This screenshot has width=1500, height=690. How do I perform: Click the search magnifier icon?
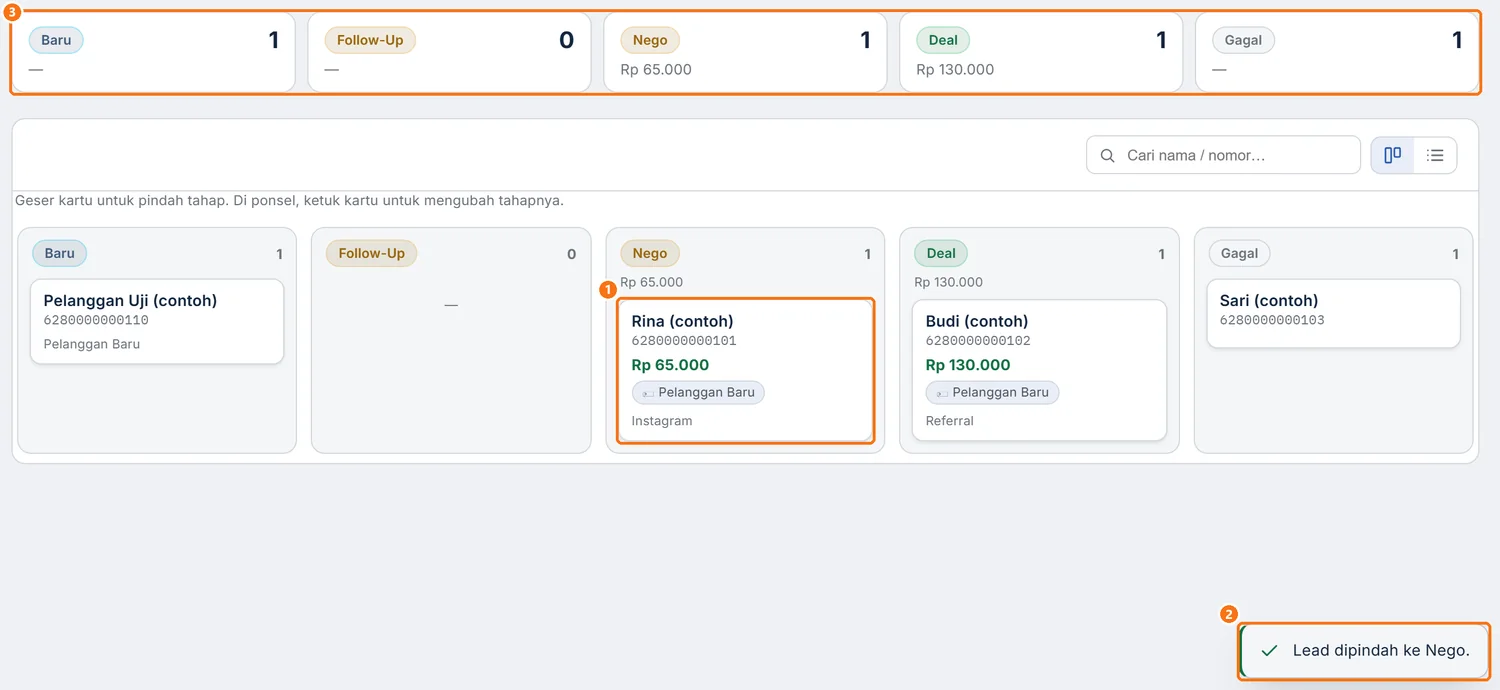pyautogui.click(x=1107, y=156)
